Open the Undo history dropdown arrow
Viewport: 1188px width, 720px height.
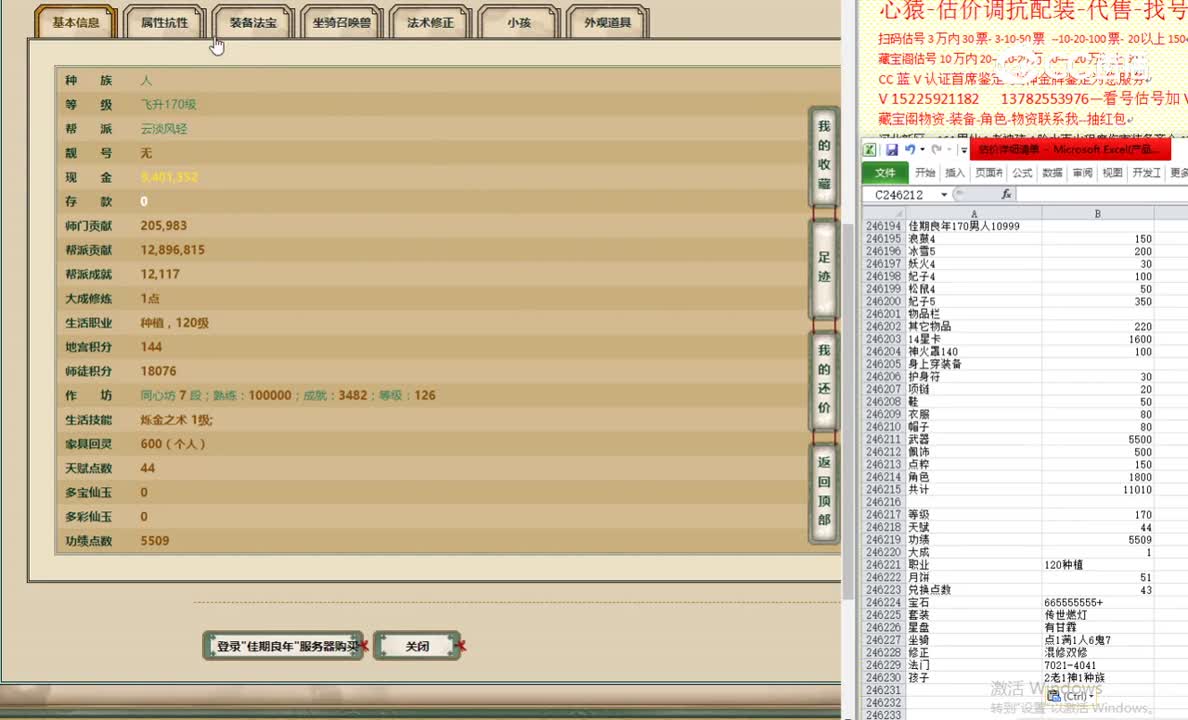click(922, 150)
